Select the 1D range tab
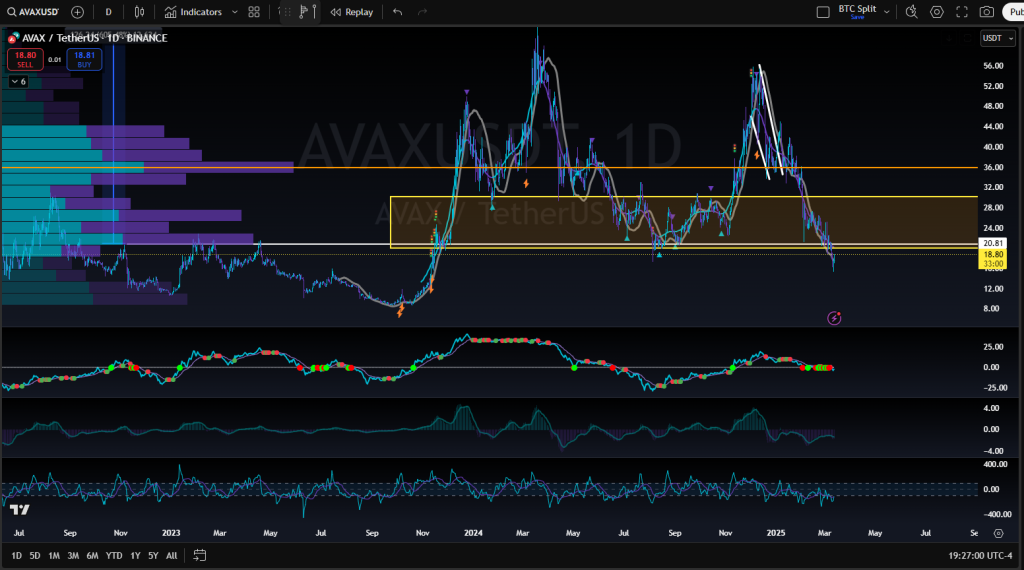The height and width of the screenshot is (570, 1024). [x=16, y=556]
